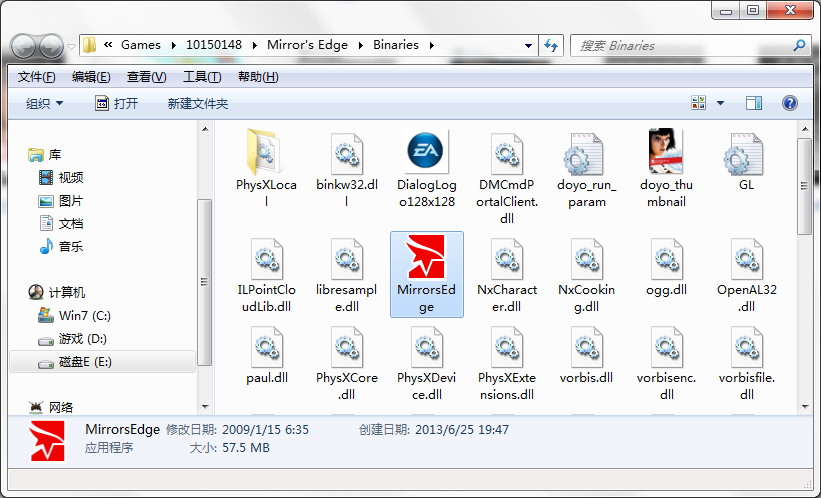The width and height of the screenshot is (821, 498).
Task: Click Mirror's Edge in the breadcrumb
Action: [307, 45]
